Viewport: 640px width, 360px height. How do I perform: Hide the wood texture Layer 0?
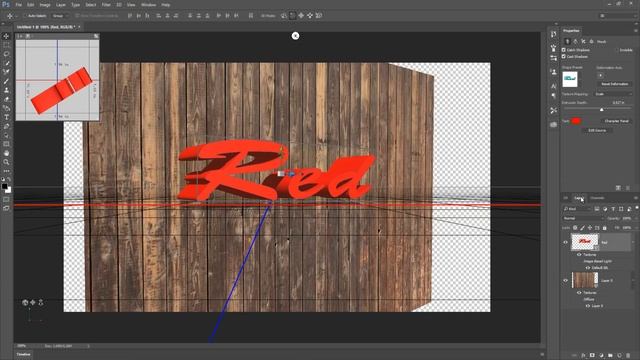point(566,280)
